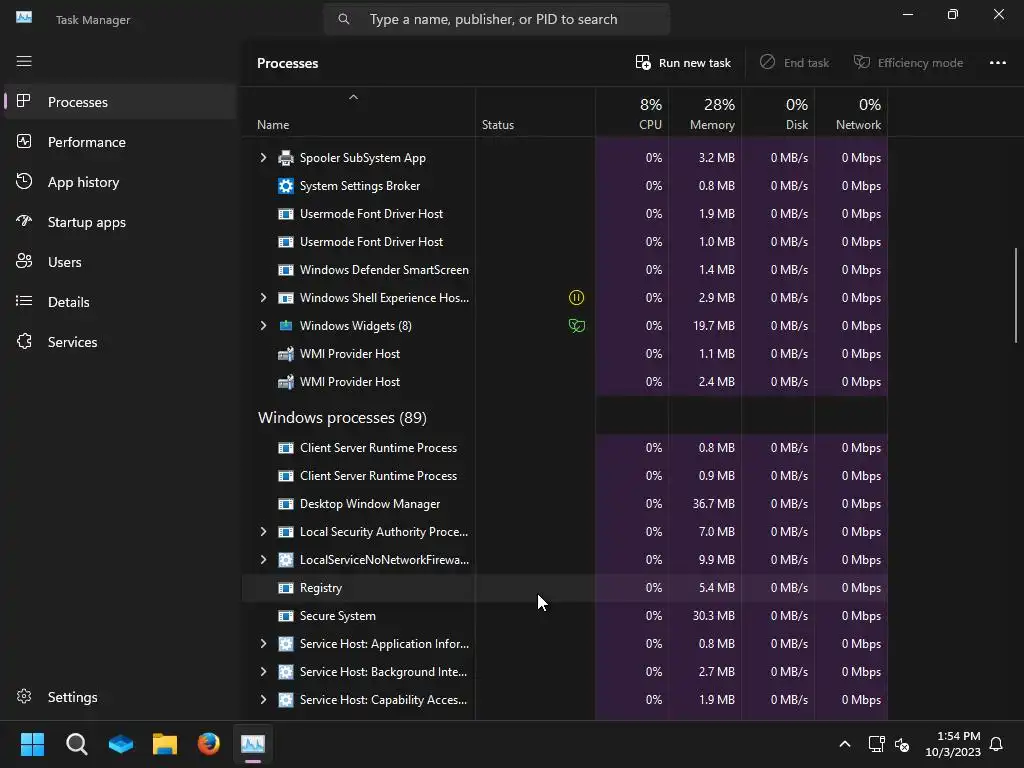
Task: Expand the Spooler SubSystem App row
Action: pyautogui.click(x=263, y=158)
